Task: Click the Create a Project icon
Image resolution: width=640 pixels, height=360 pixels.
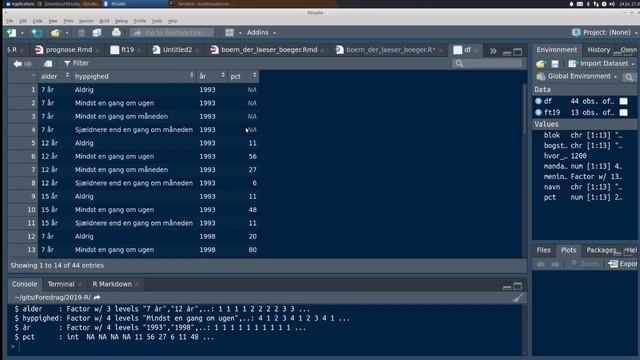Action: 37,33
